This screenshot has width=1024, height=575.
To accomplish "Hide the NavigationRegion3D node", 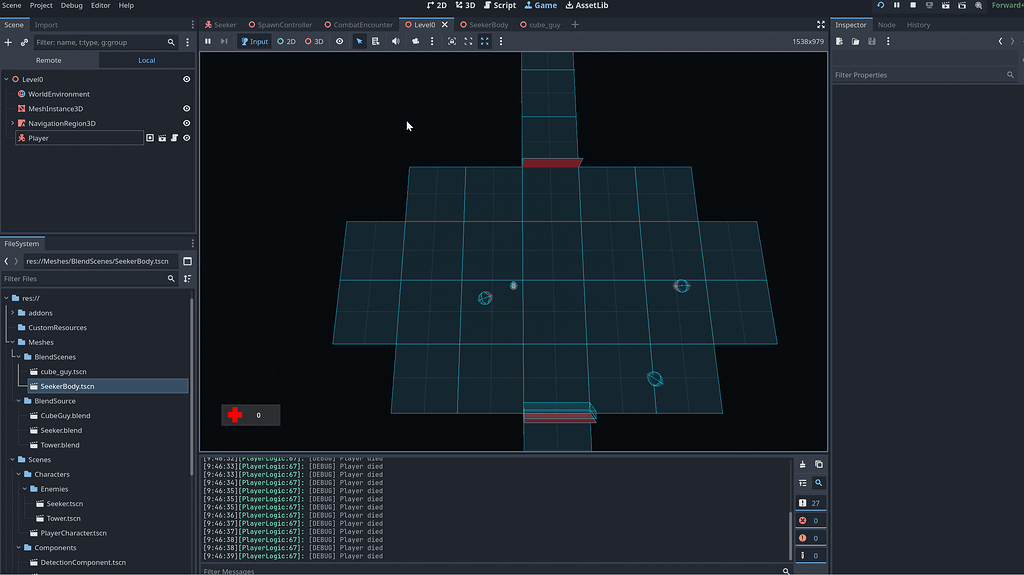I will pyautogui.click(x=187, y=123).
